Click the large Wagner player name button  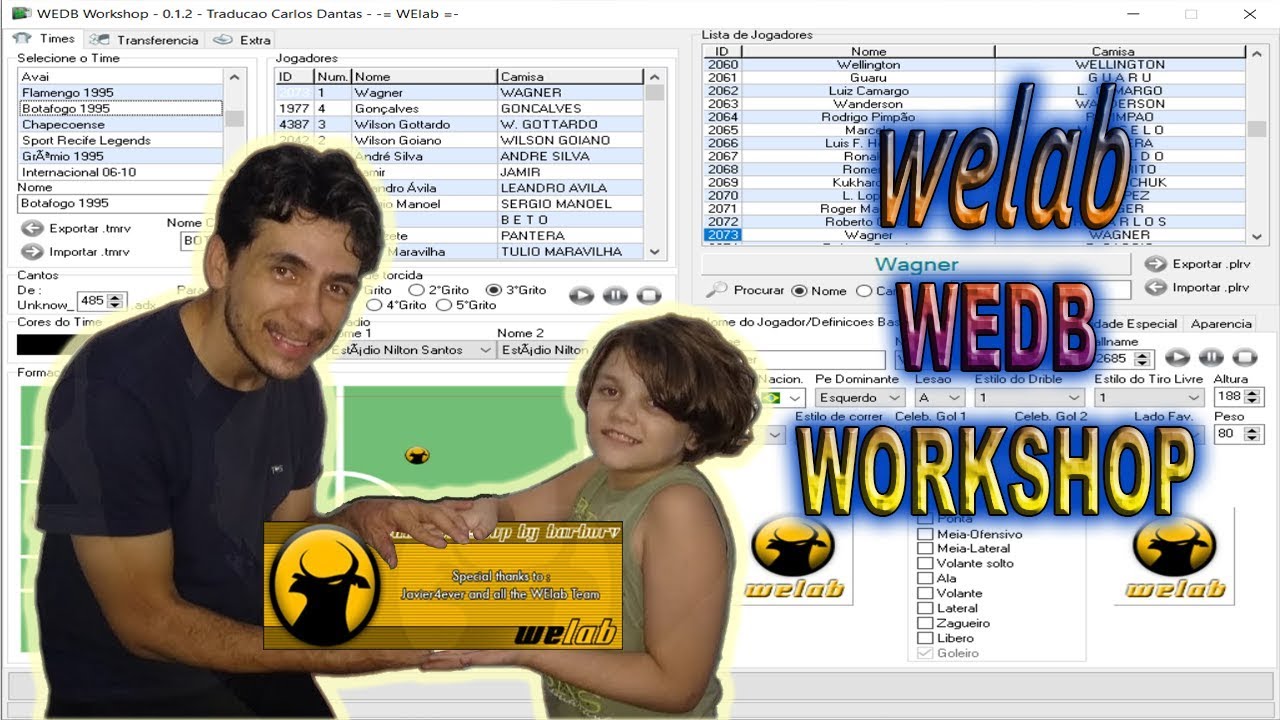coord(917,265)
